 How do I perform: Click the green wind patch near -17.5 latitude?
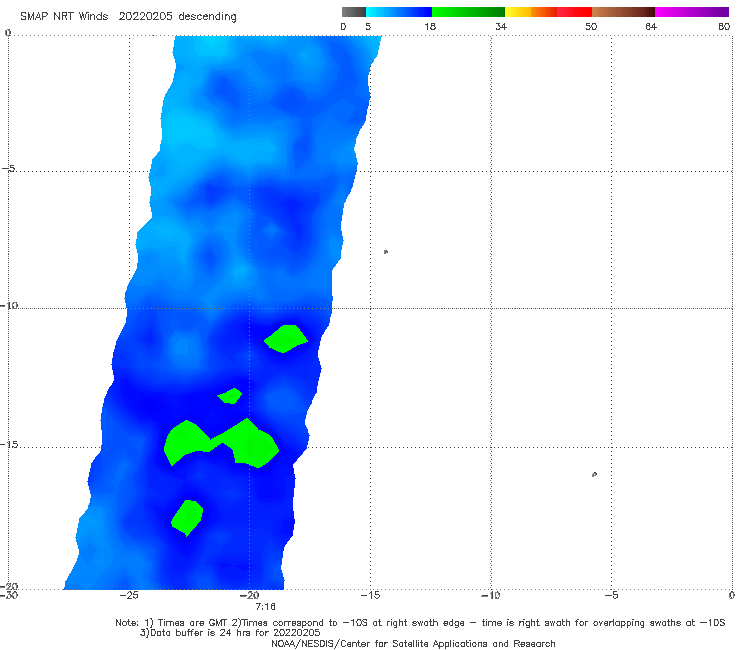pyautogui.click(x=187, y=518)
